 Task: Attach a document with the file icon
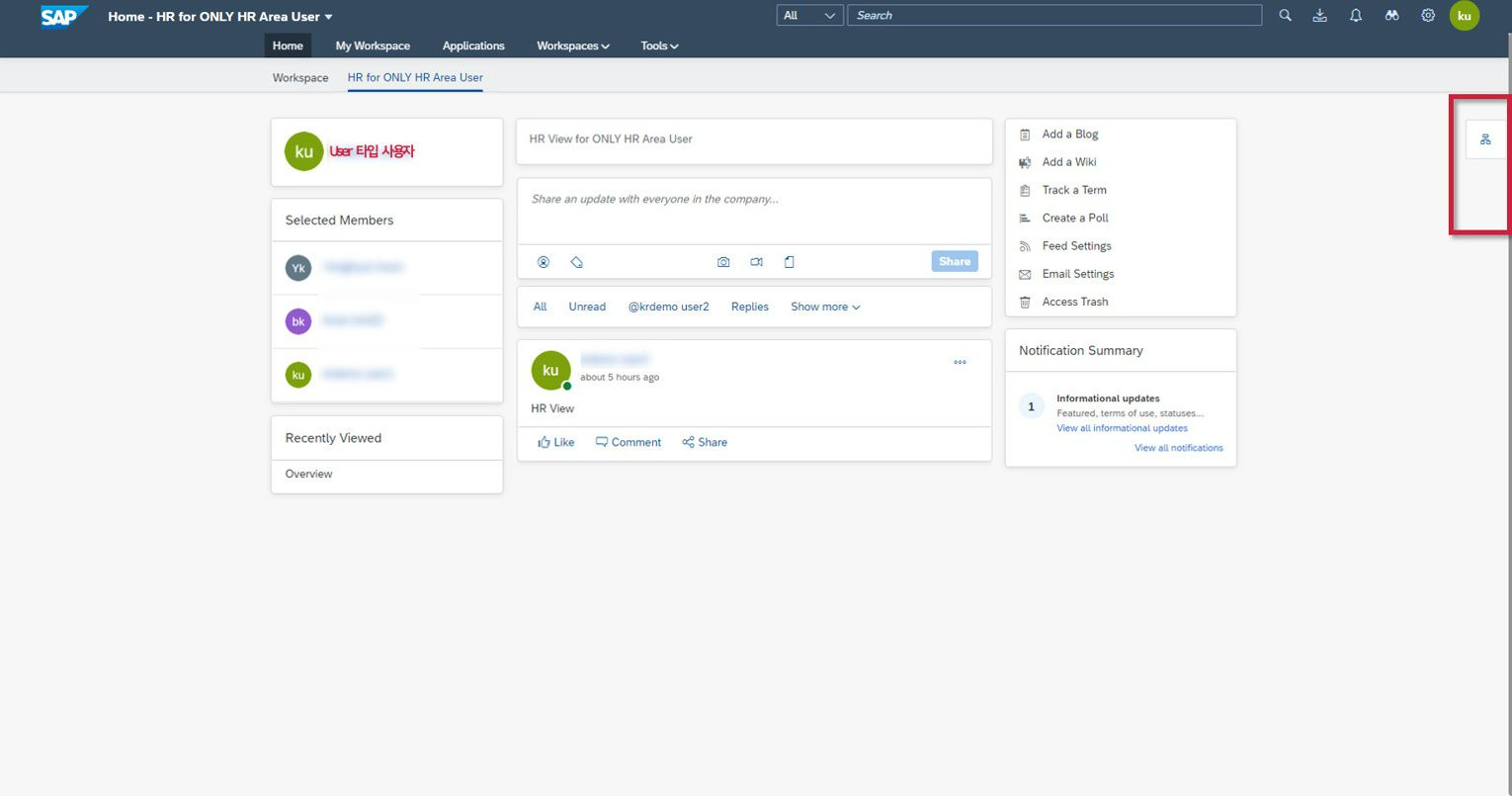click(x=790, y=262)
